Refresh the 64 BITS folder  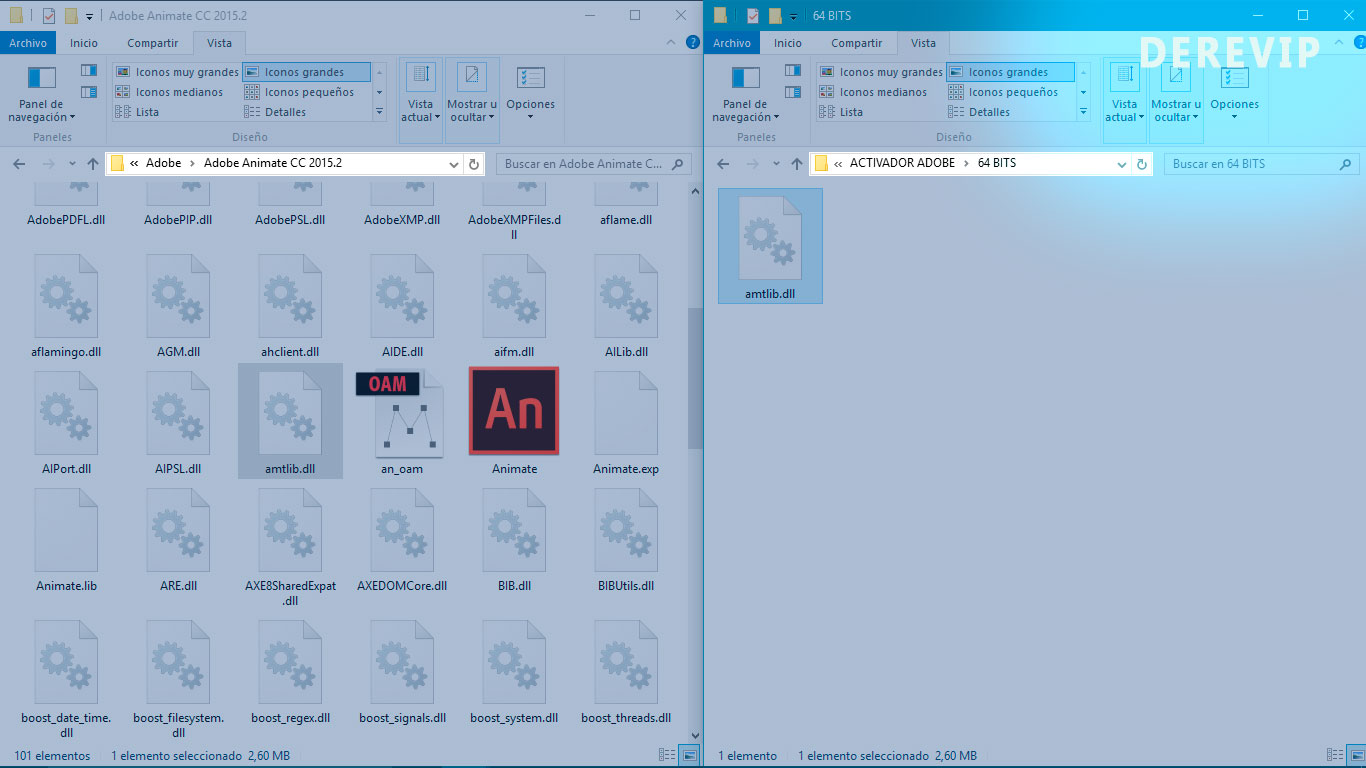click(1142, 164)
